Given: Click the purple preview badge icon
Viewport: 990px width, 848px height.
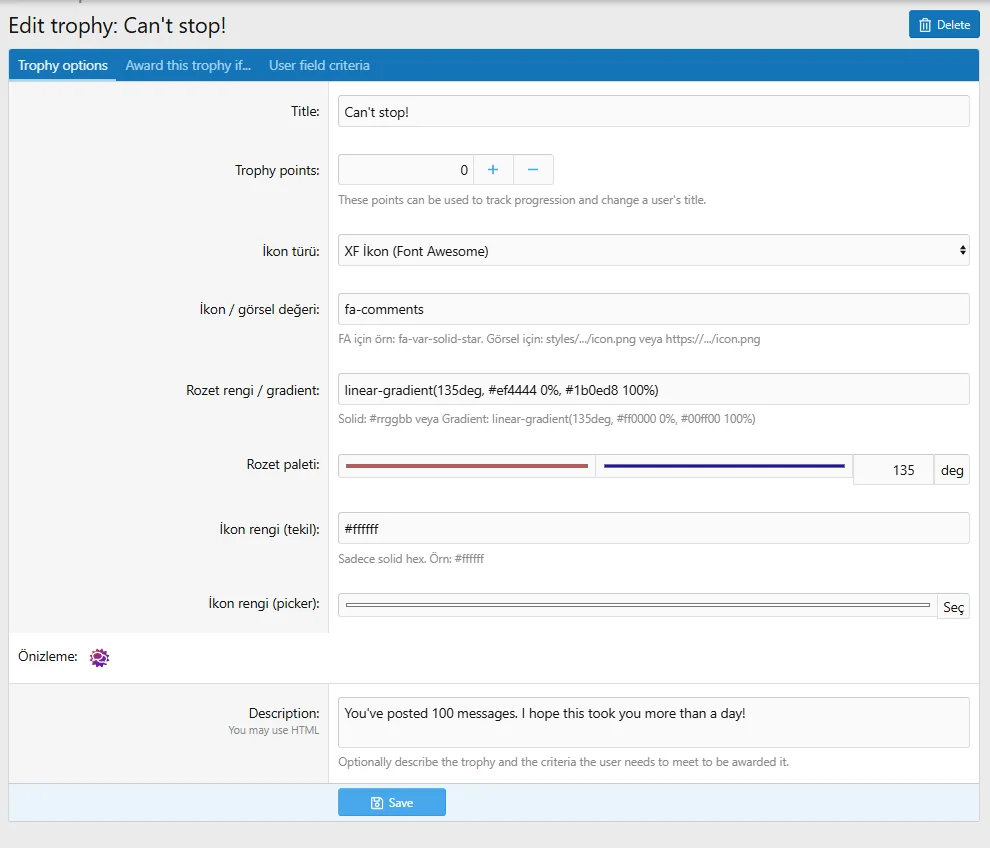Looking at the screenshot, I should [x=99, y=657].
